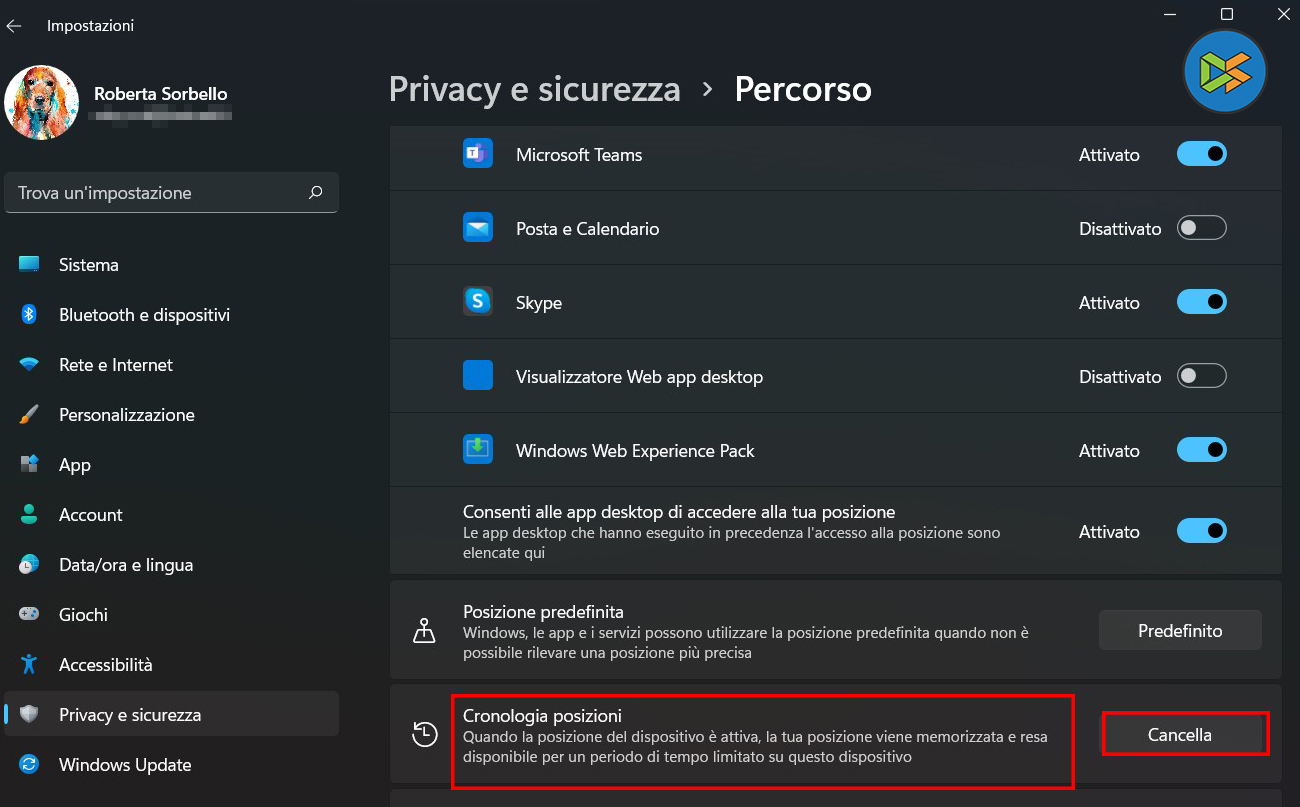Click the Windows Web Experience Pack icon

477,450
